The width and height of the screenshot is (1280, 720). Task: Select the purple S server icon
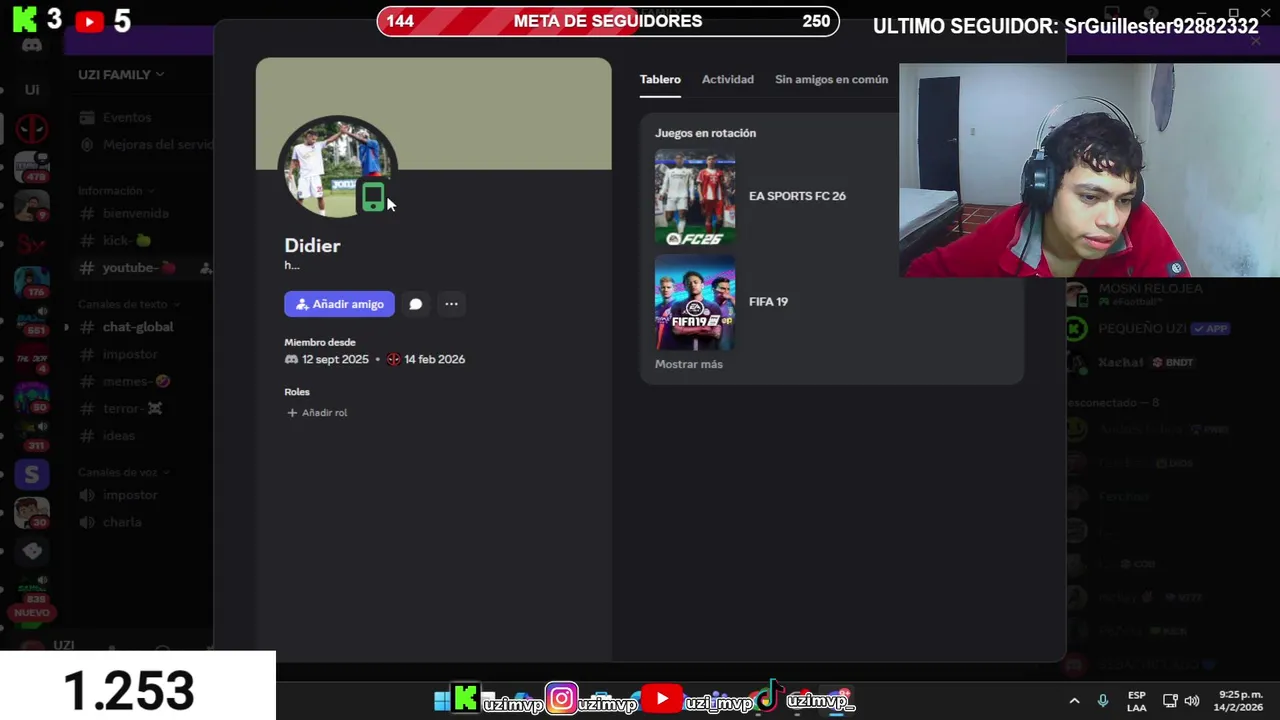pyautogui.click(x=31, y=475)
